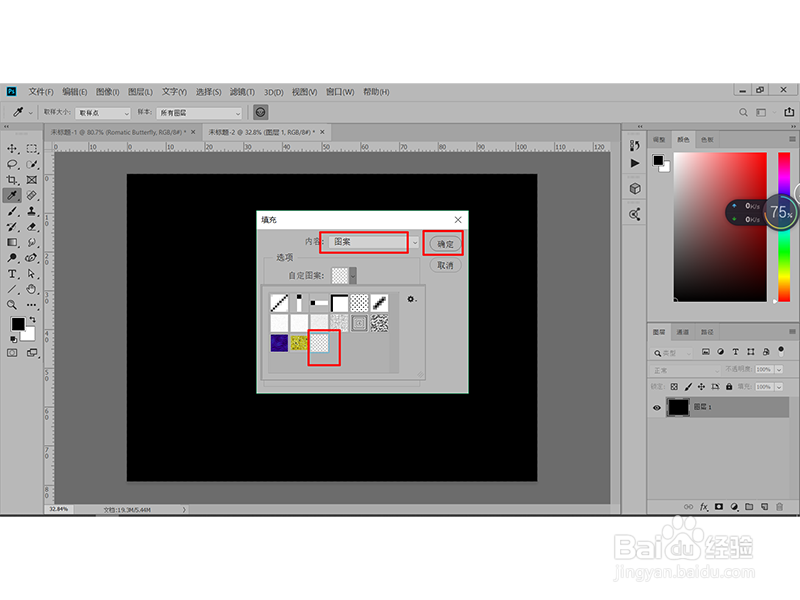Click the share icon at top right
The height and width of the screenshot is (600, 800).
(789, 112)
